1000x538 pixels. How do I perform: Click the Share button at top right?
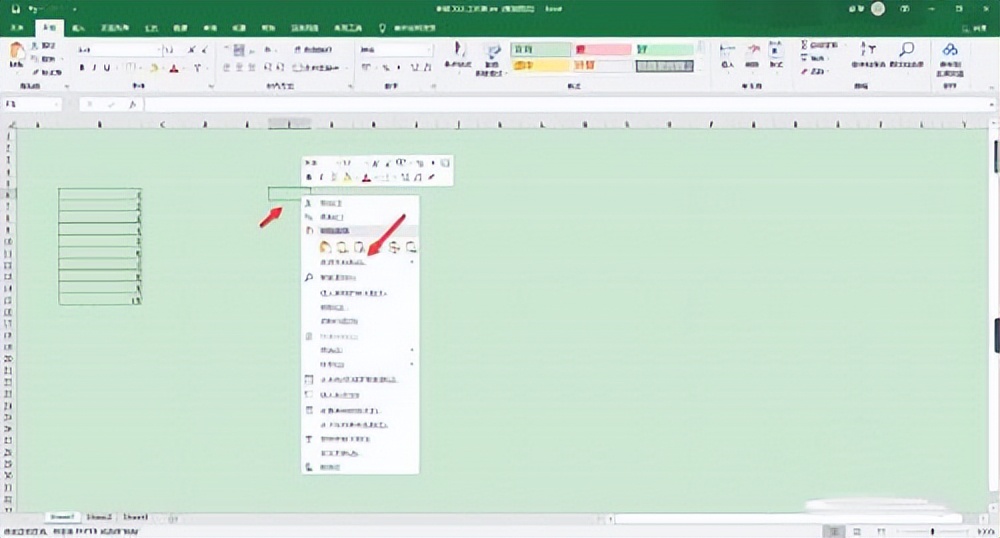pyautogui.click(x=974, y=28)
